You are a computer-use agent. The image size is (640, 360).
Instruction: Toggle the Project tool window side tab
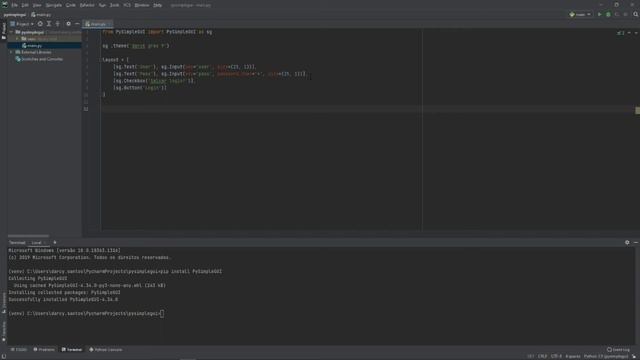click(4, 32)
